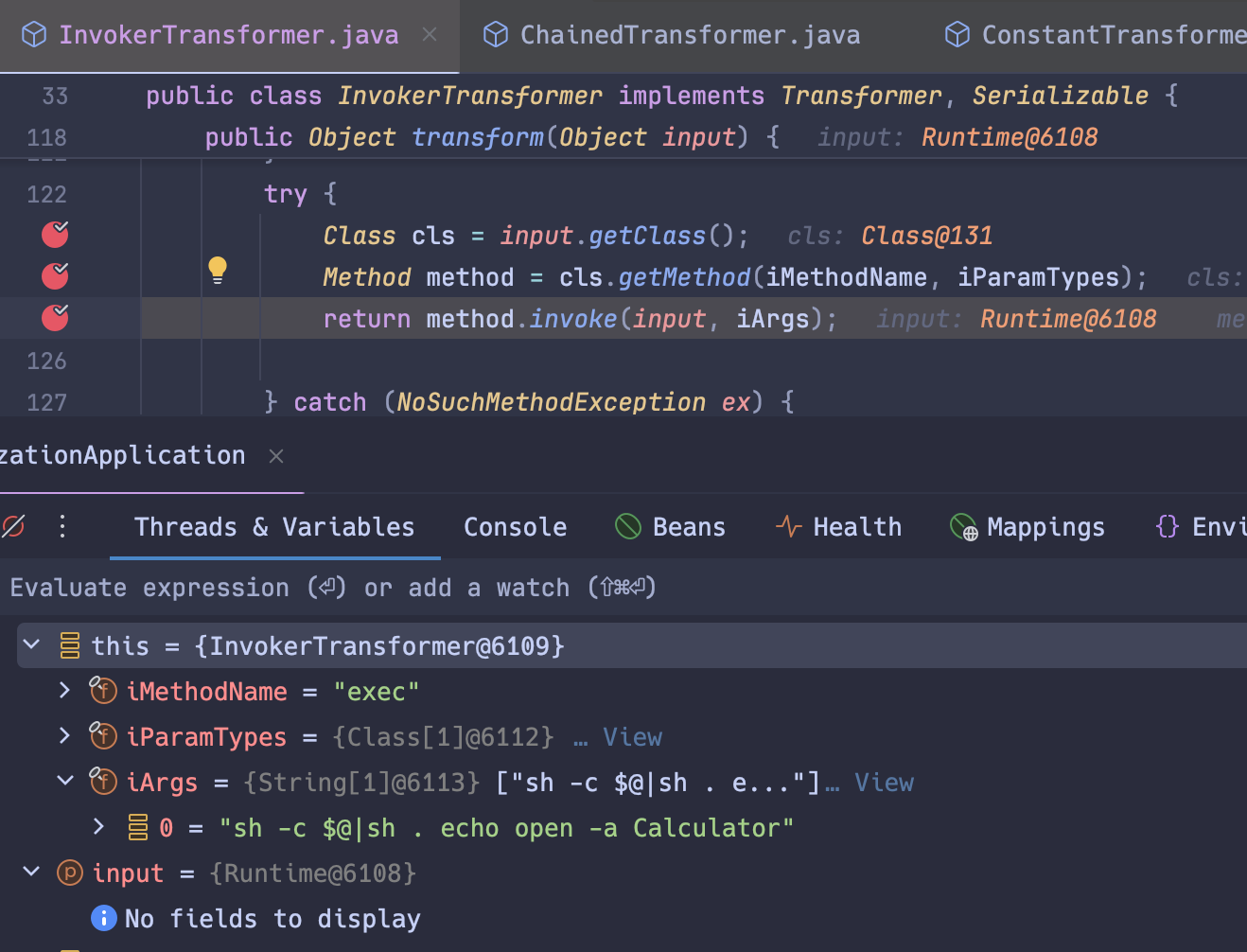This screenshot has height=952, width=1247.
Task: Click the Health heartbeat icon
Action: pyautogui.click(x=788, y=526)
